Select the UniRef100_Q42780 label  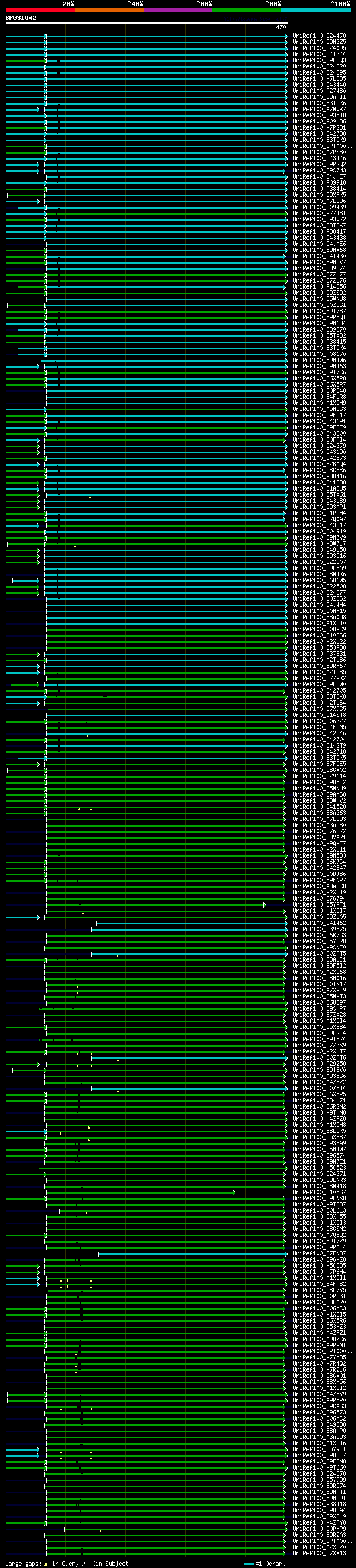coord(319,134)
